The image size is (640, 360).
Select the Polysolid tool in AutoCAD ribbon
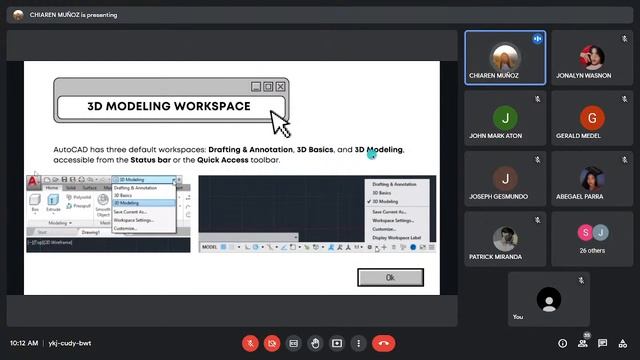(79, 197)
